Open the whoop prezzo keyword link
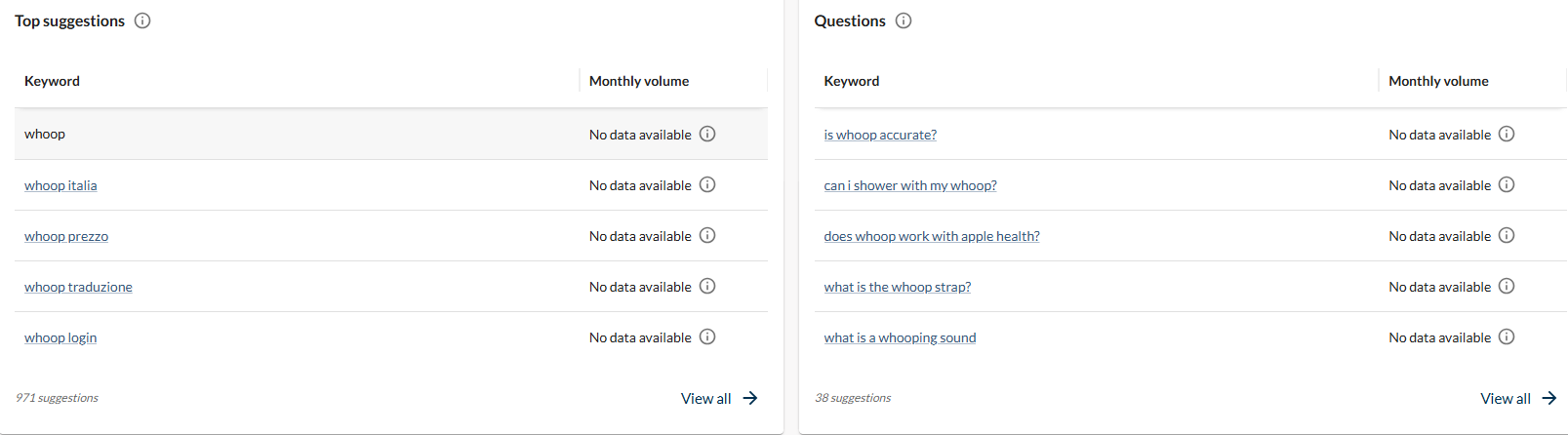 (66, 236)
